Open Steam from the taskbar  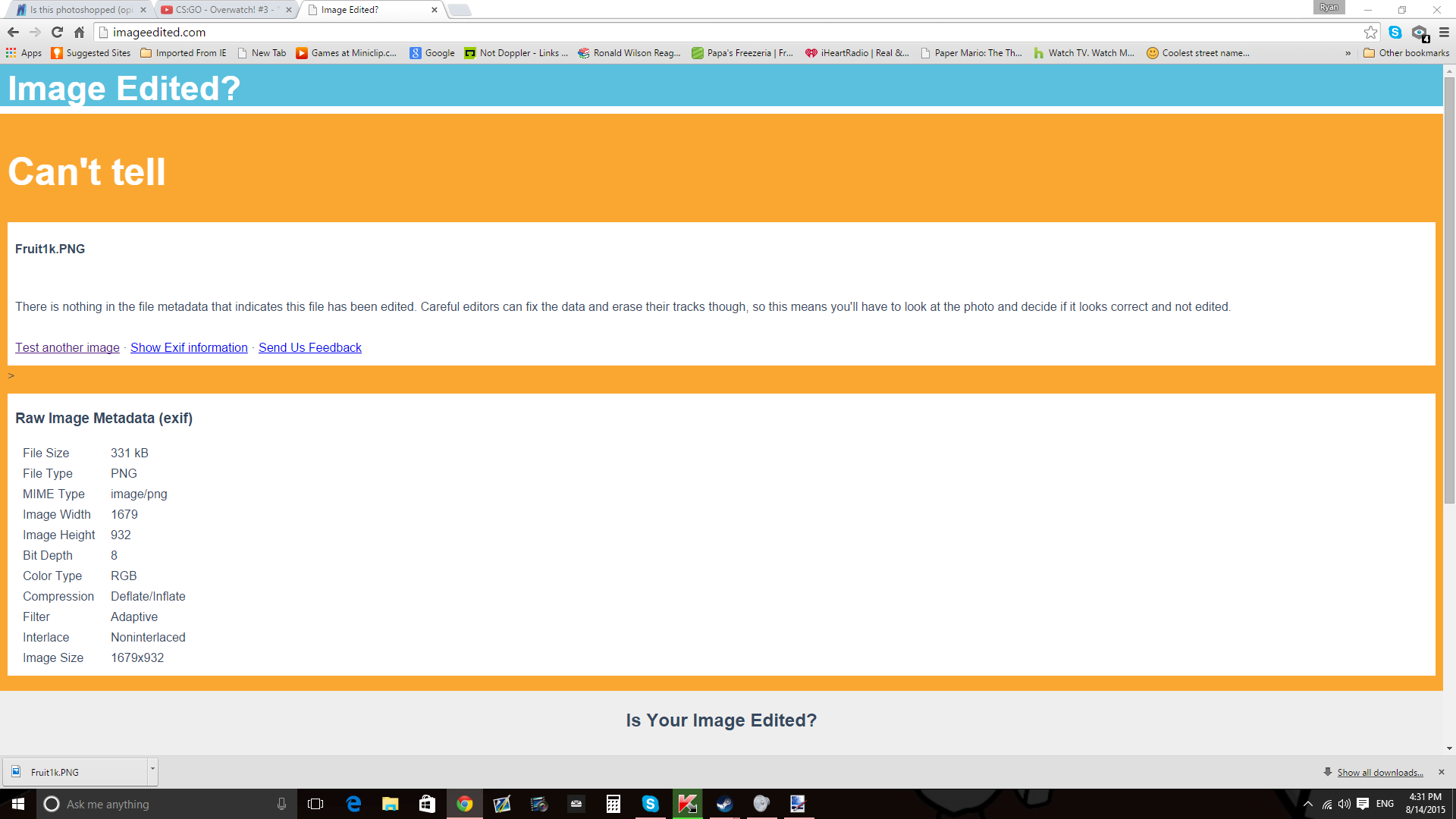724,804
